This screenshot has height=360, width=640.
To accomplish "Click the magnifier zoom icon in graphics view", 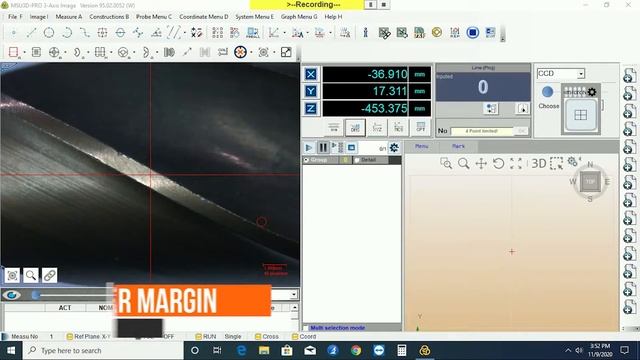I will tap(463, 164).
